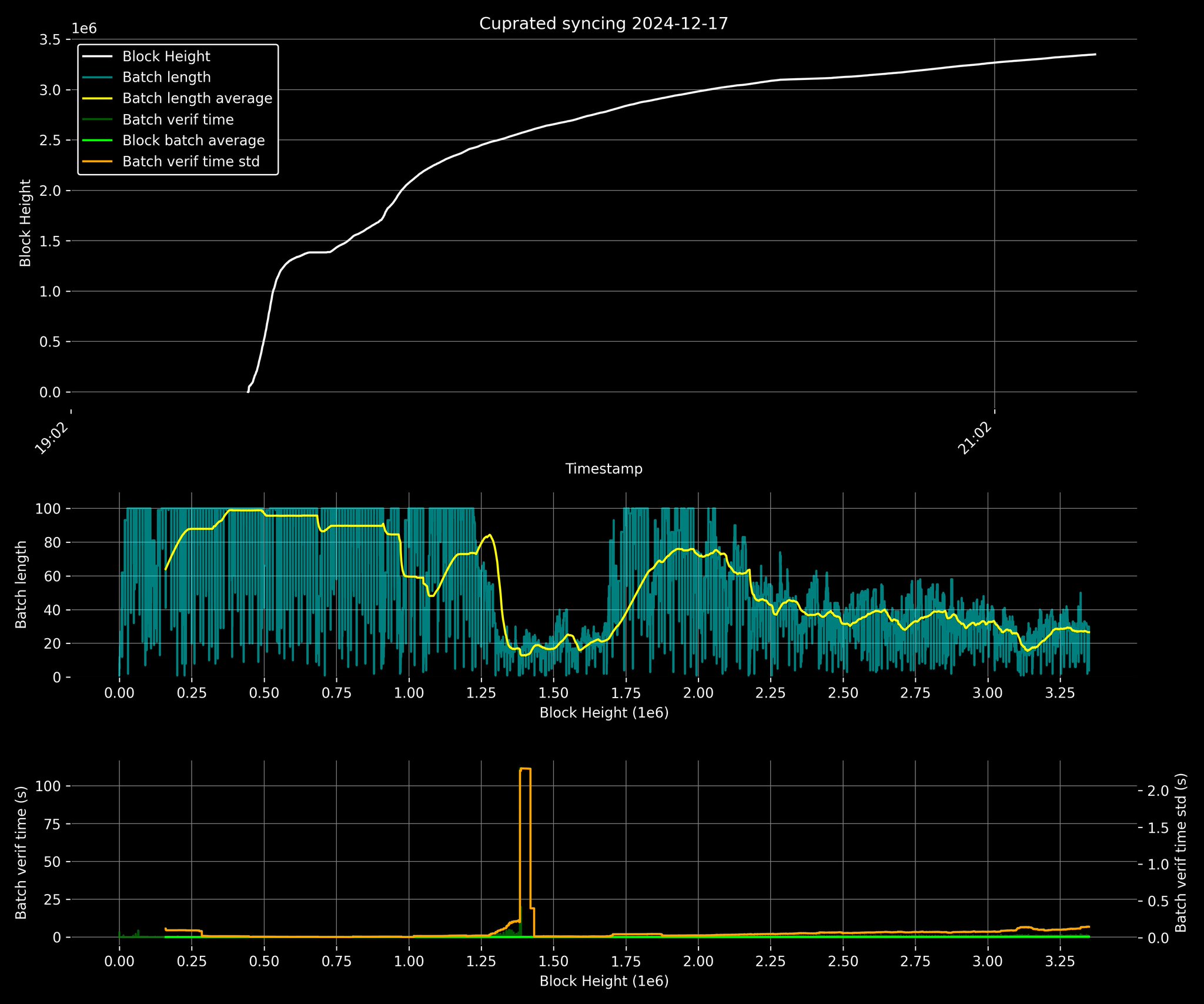Click the white line swatch in the legend
Screen dimensions: 1204x1004
pos(97,56)
